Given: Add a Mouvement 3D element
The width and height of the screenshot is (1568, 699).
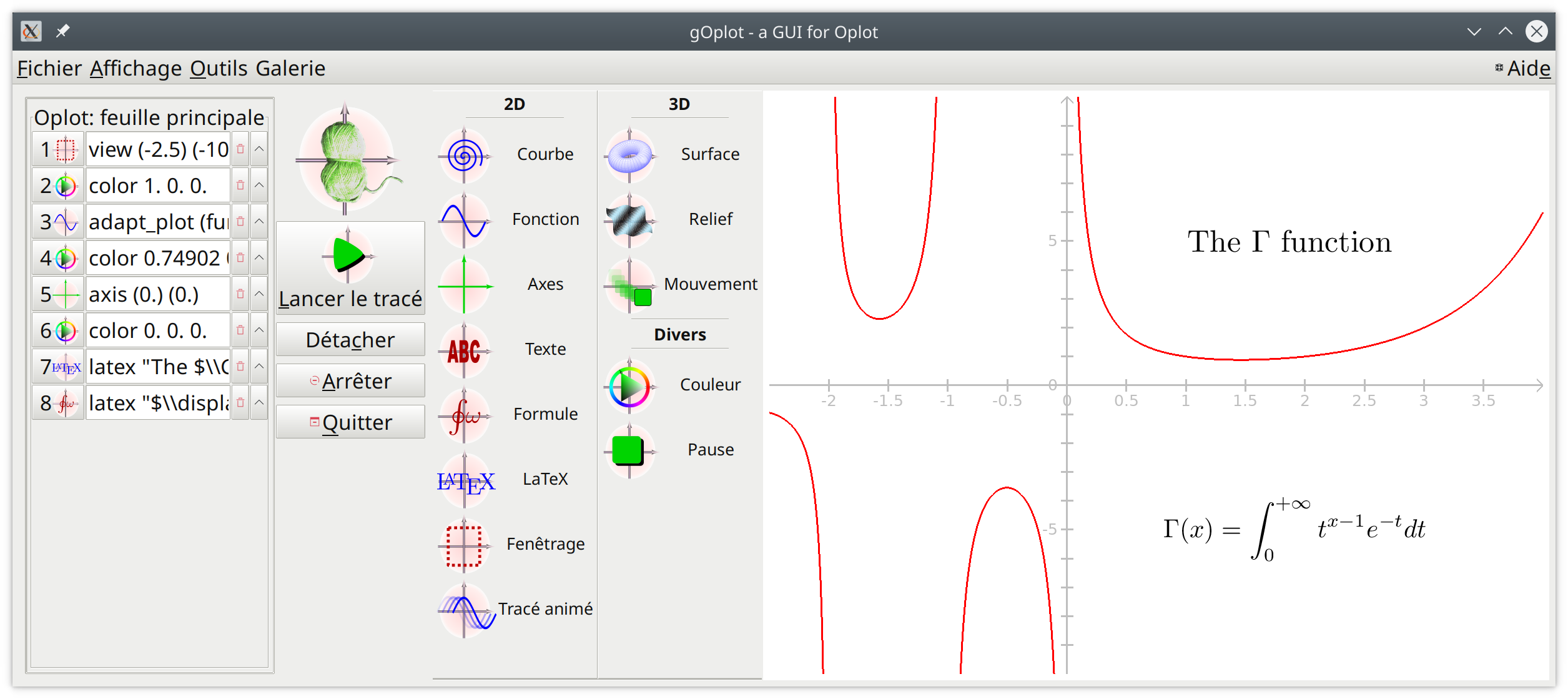Looking at the screenshot, I should [630, 285].
